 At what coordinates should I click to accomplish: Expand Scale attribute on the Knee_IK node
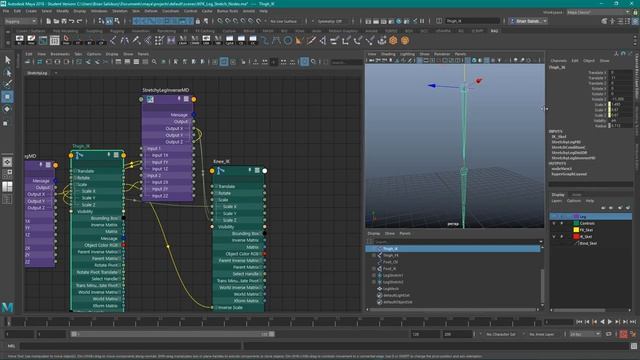pos(216,200)
